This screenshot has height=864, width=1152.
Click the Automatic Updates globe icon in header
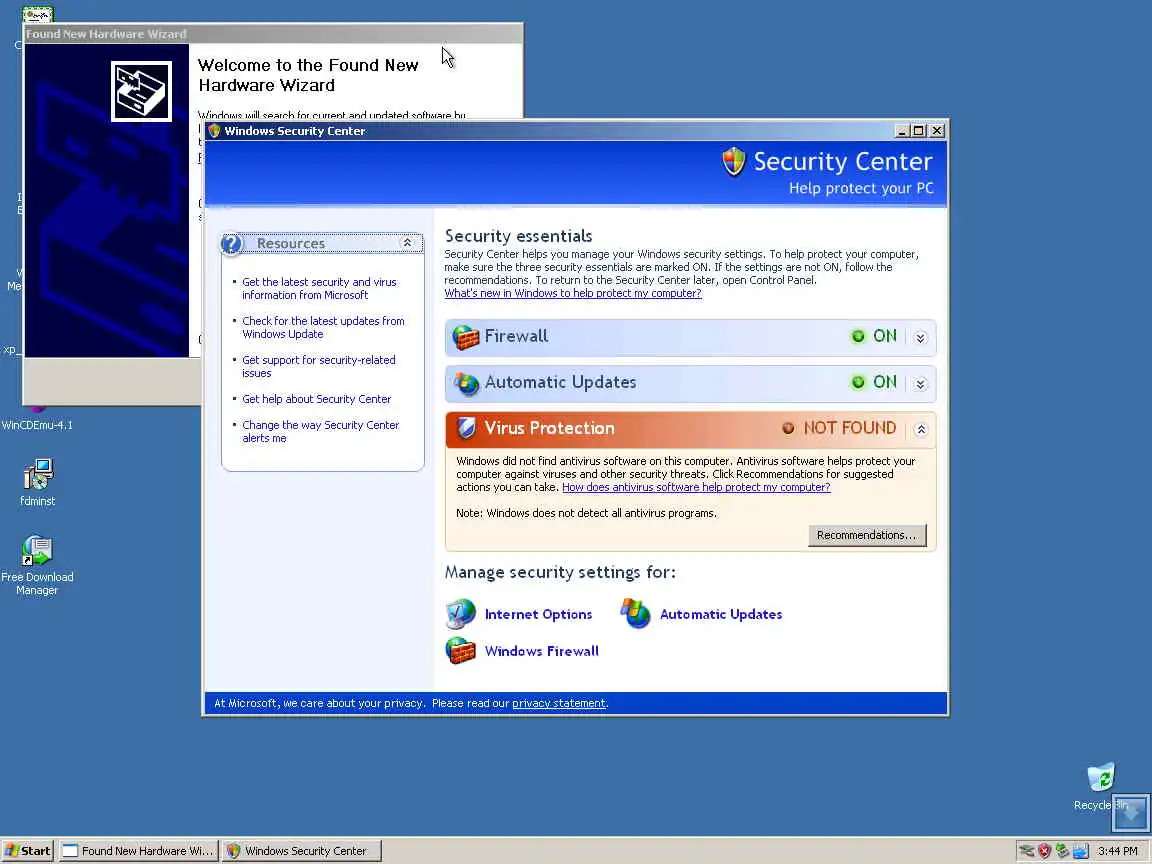coord(466,384)
